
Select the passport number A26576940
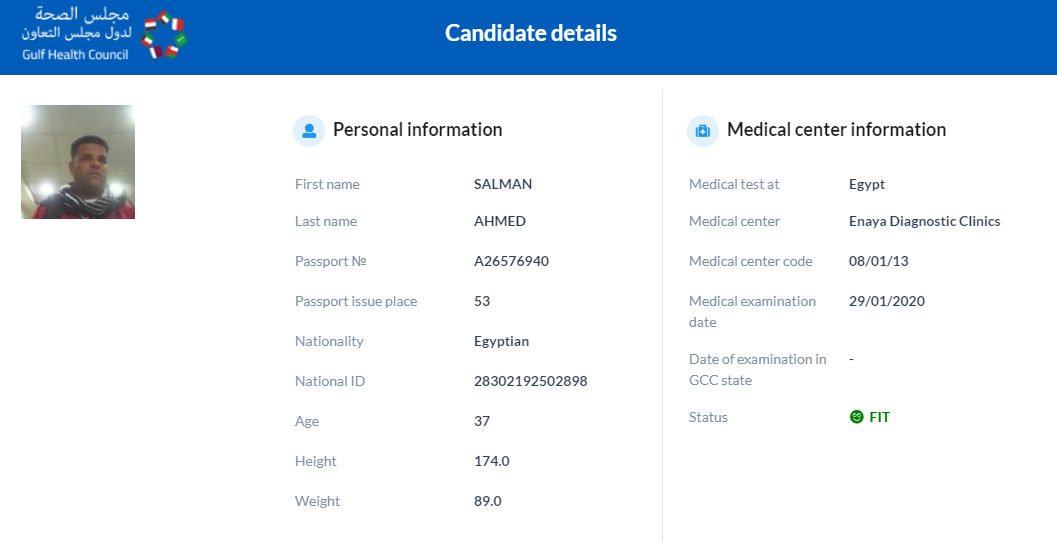(511, 261)
